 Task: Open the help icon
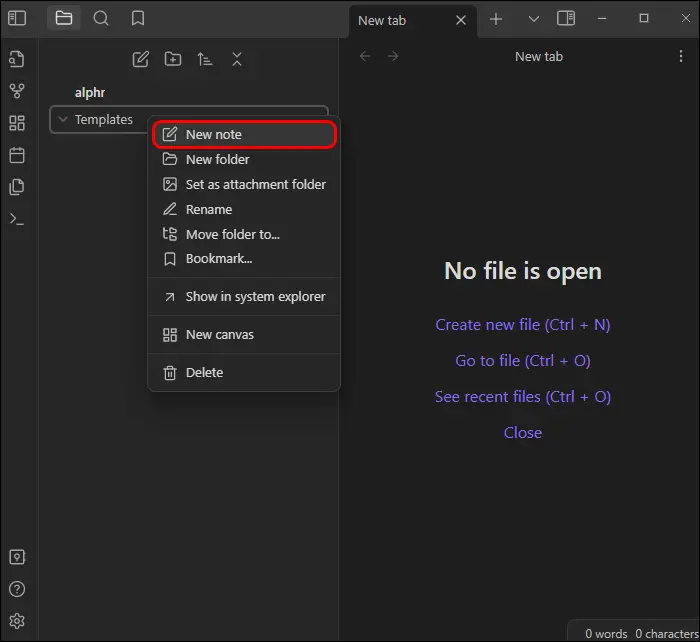tap(17, 589)
